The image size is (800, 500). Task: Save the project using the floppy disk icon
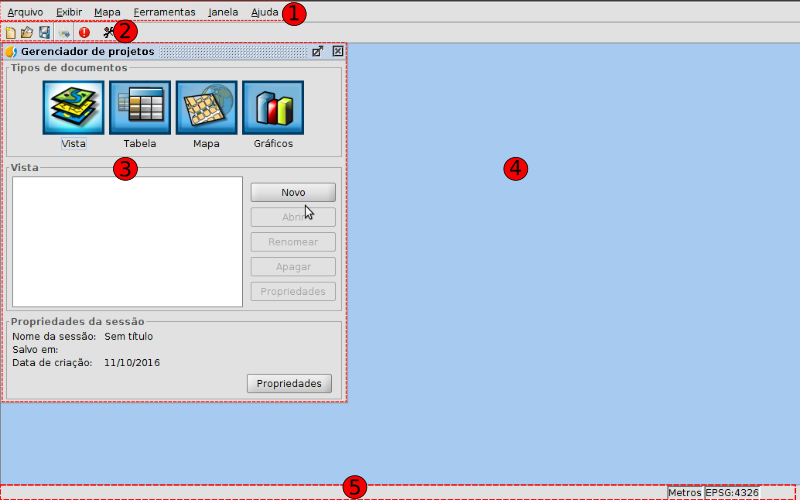44,32
